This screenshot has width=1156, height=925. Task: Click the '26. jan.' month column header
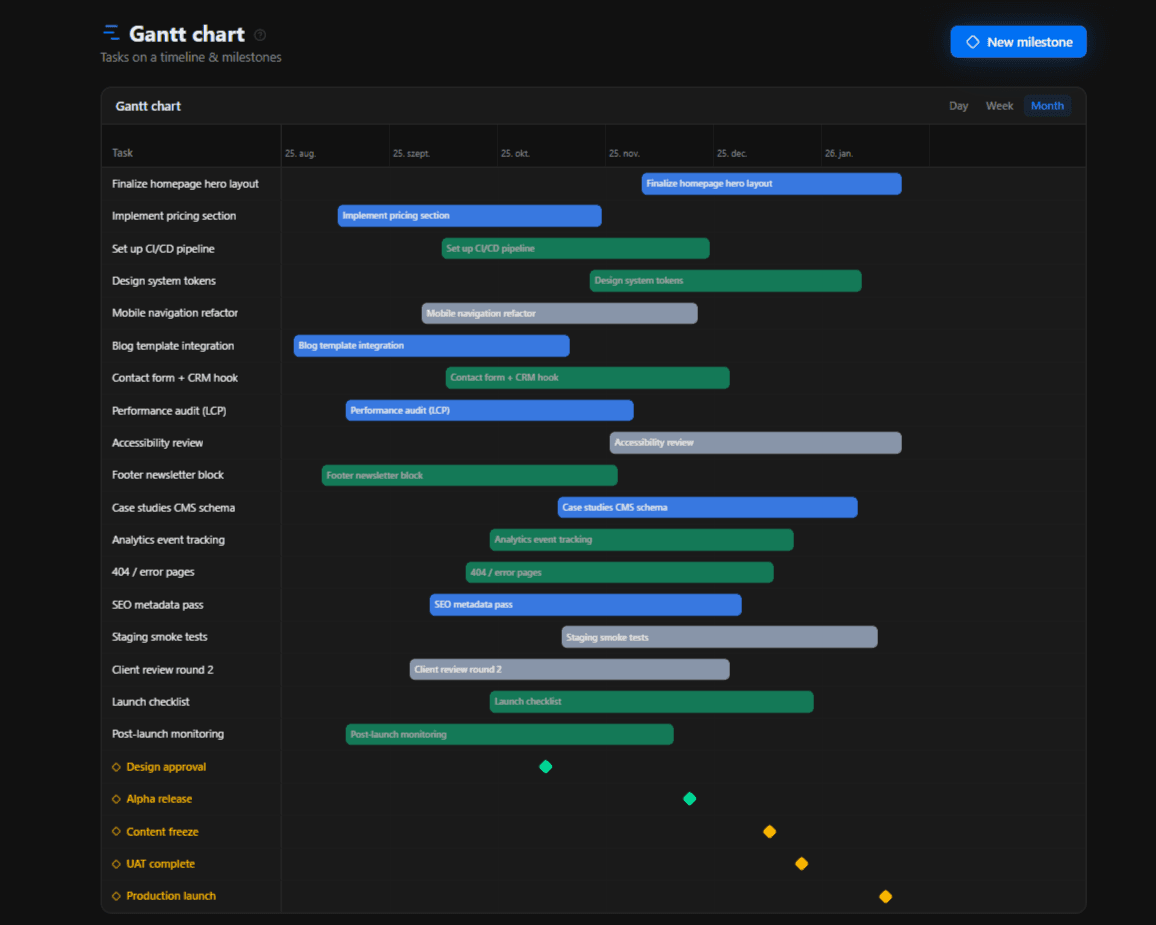point(839,153)
